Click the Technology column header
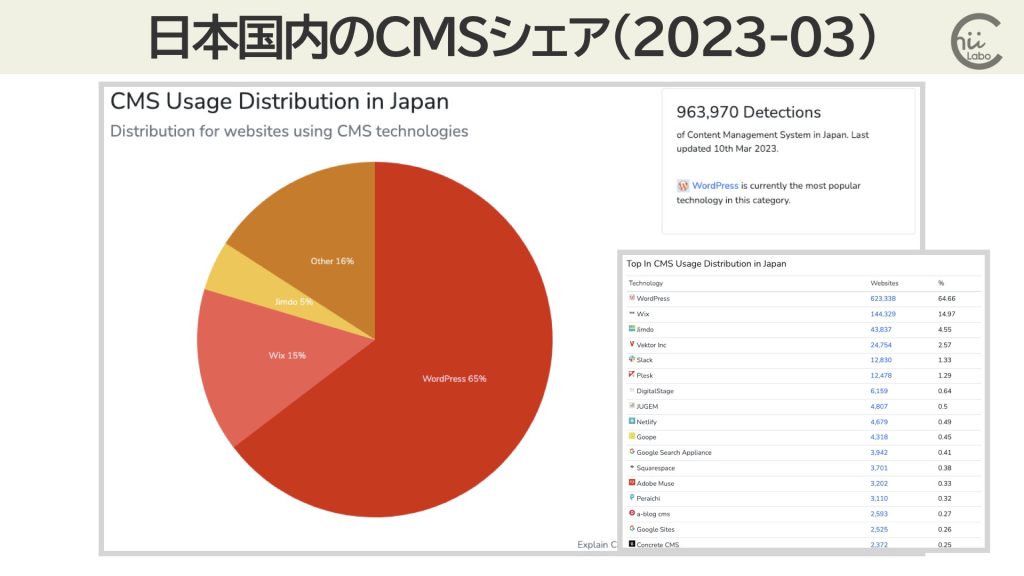1024x576 pixels. pyautogui.click(x=645, y=283)
